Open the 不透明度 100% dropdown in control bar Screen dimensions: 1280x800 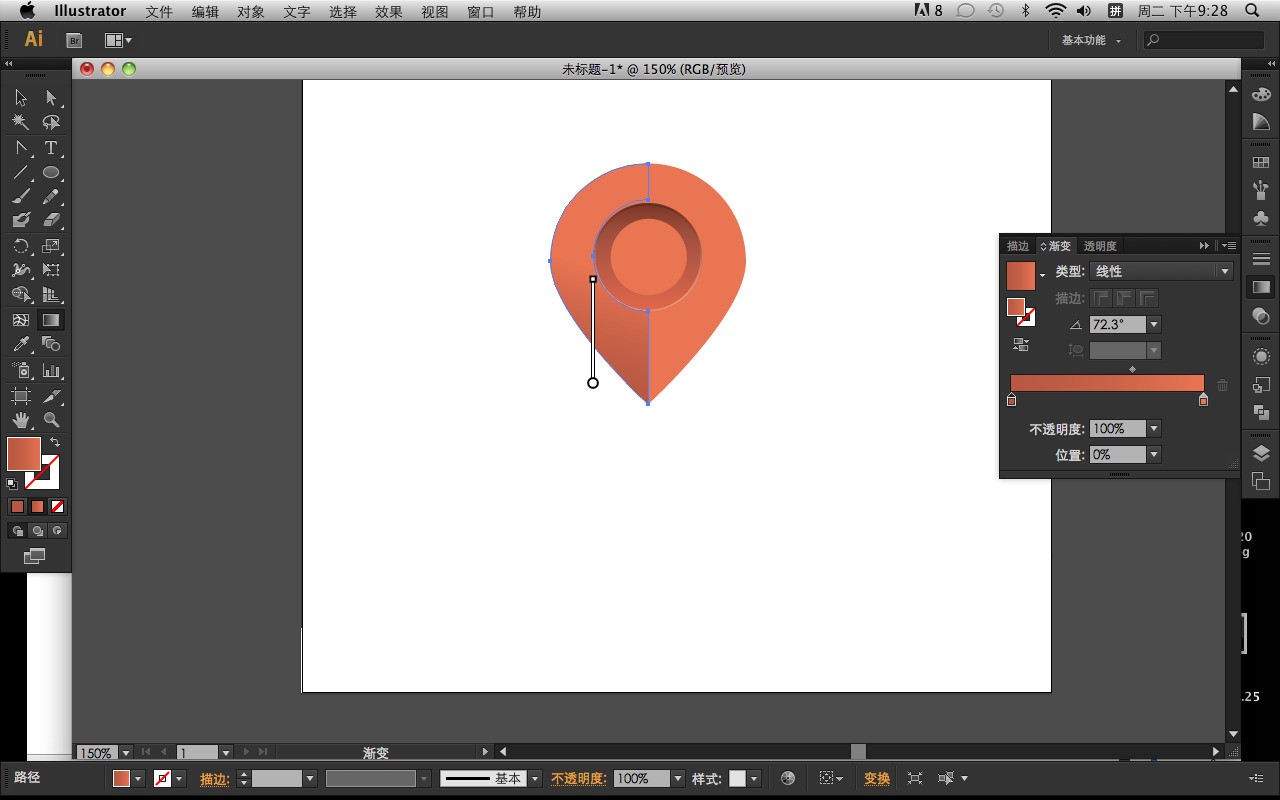[678, 778]
